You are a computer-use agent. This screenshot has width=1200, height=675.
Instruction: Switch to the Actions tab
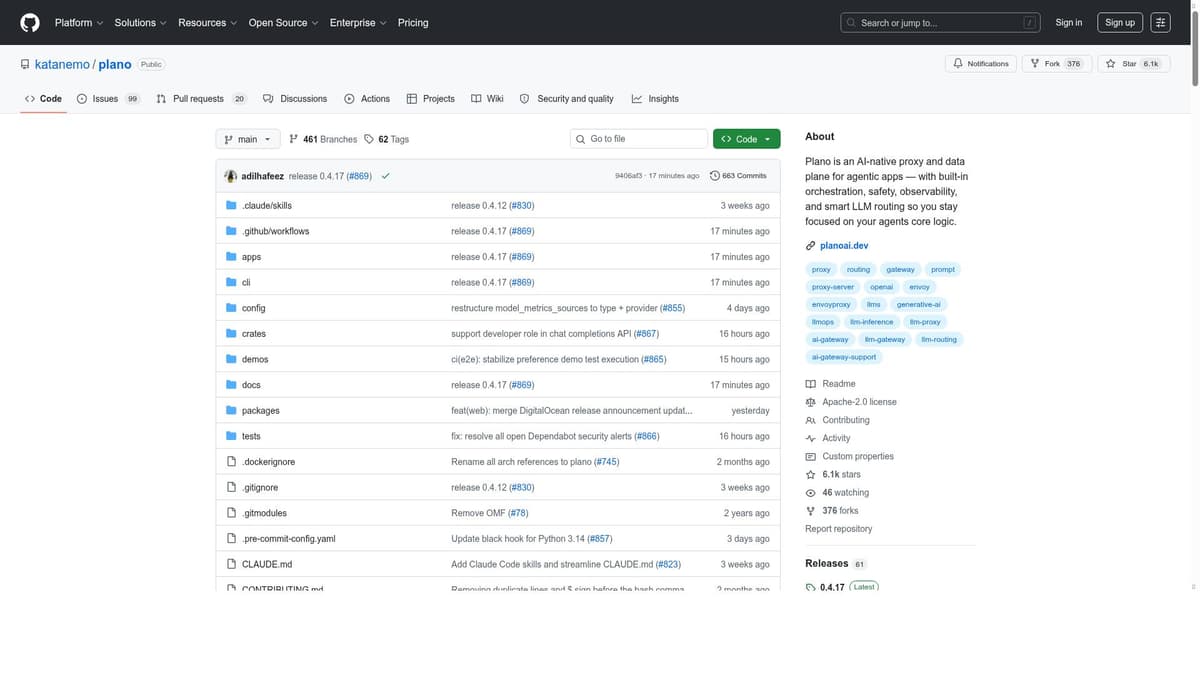tap(367, 99)
